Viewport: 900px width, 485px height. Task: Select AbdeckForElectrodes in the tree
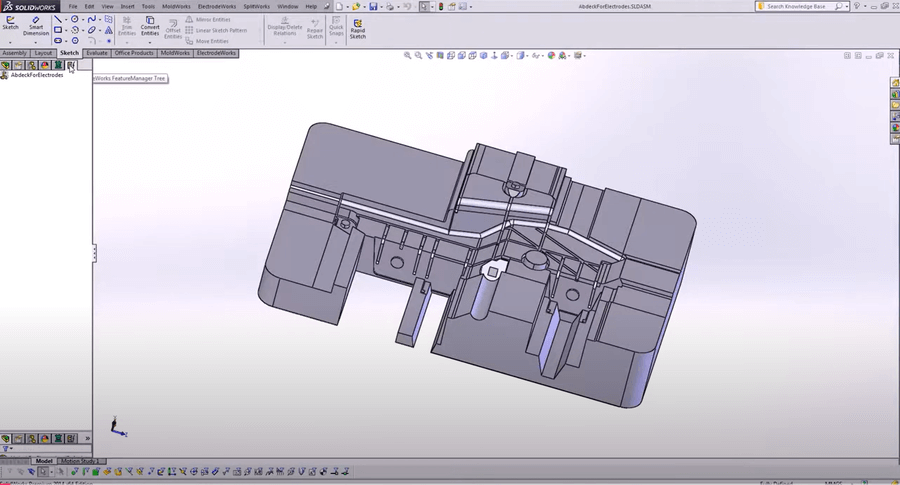coord(37,75)
